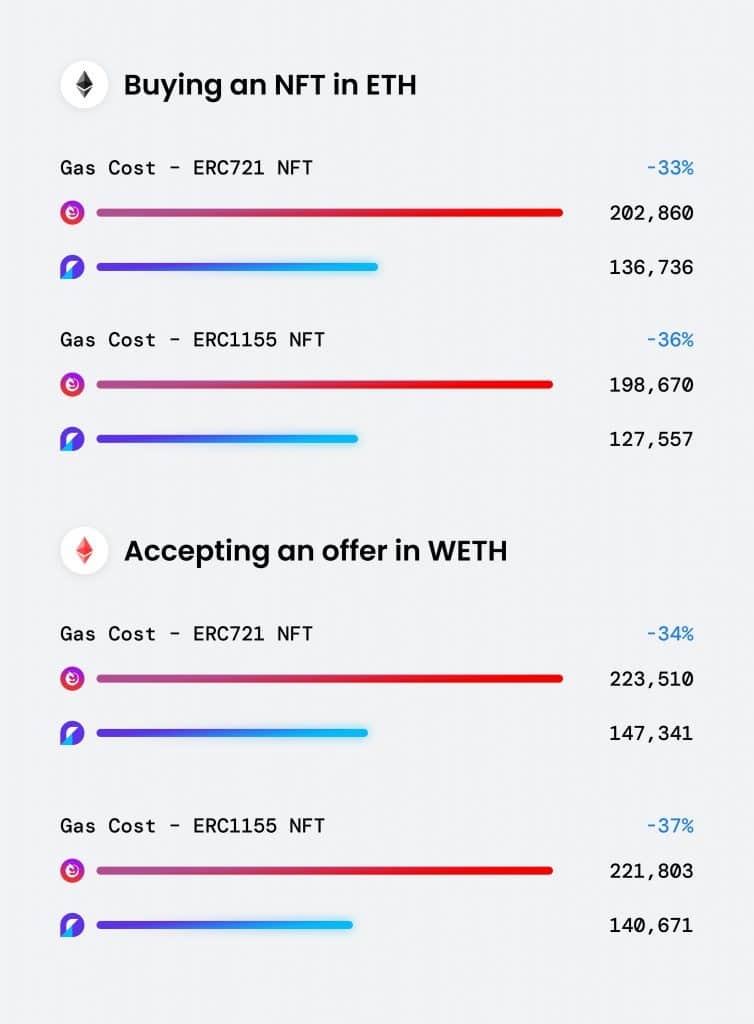This screenshot has width=754, height=1024.
Task: Click the red gas bar for 202,860
Action: [x=329, y=212]
